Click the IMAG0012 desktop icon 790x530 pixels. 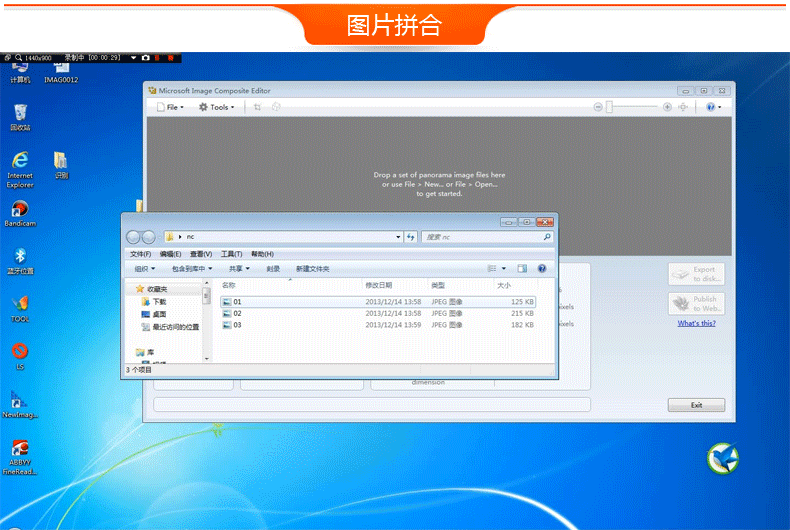(61, 73)
